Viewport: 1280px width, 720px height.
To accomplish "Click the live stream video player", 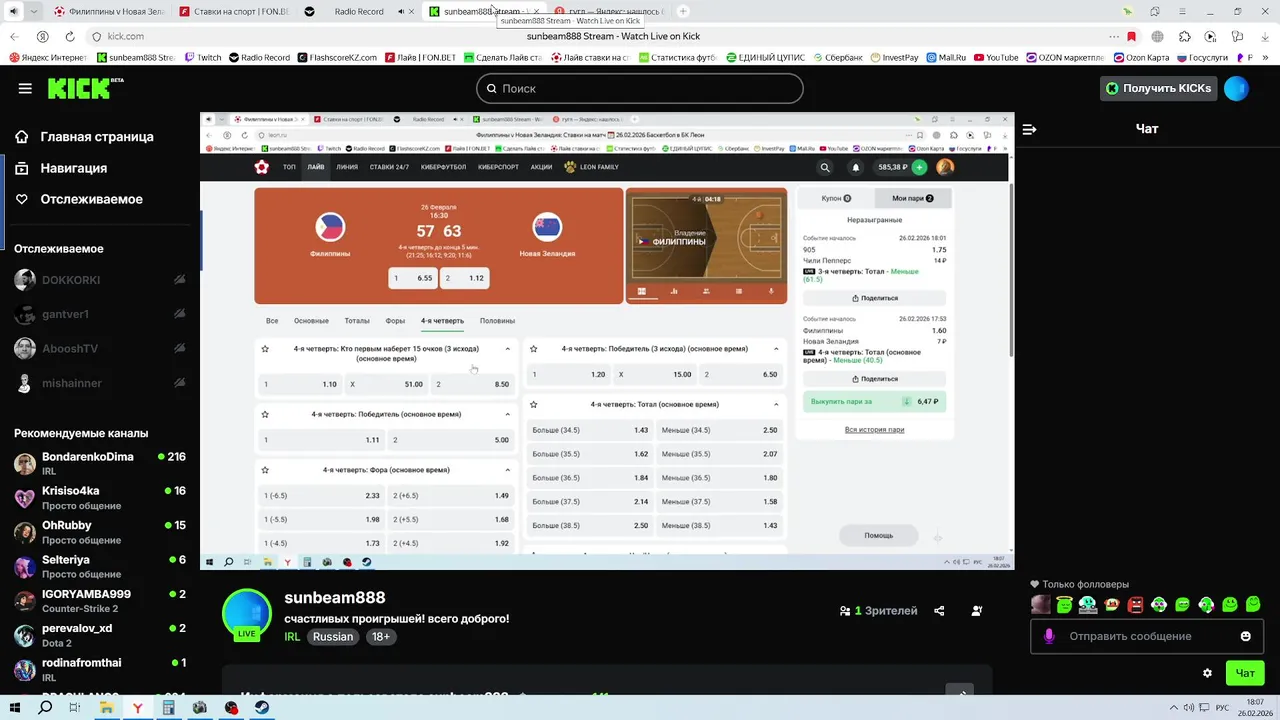I will click(607, 341).
